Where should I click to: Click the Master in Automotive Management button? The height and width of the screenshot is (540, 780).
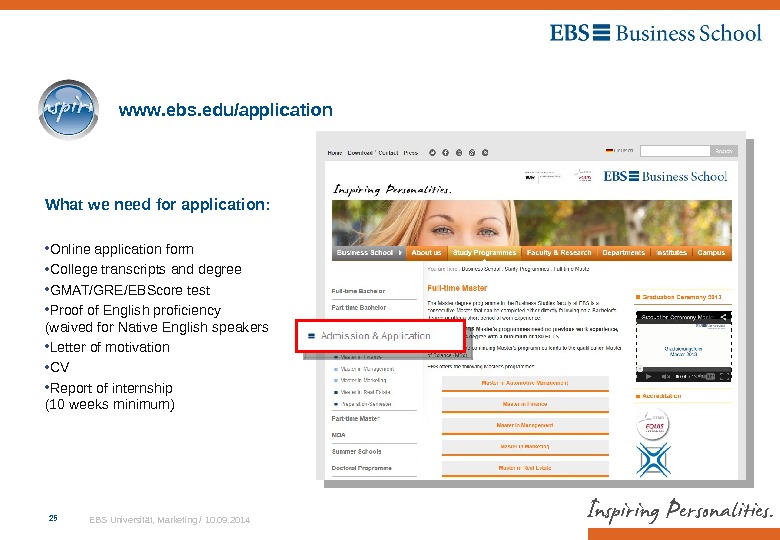tap(525, 383)
